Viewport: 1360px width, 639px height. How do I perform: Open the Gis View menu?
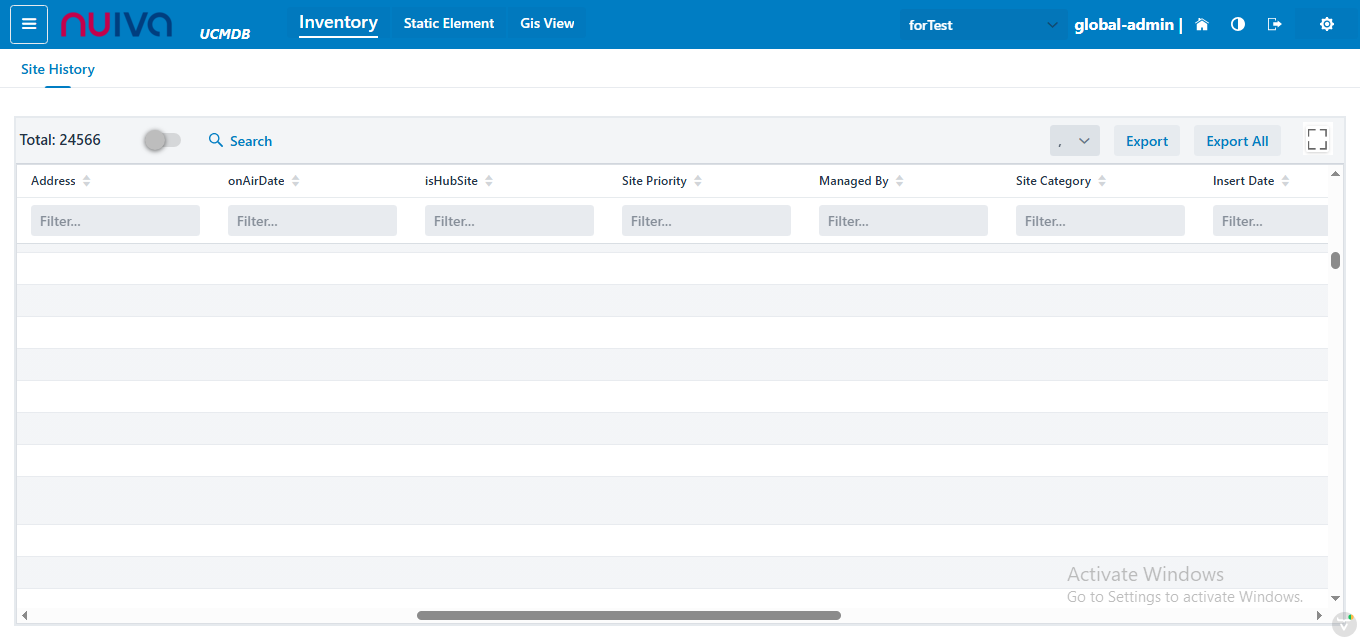click(x=547, y=24)
